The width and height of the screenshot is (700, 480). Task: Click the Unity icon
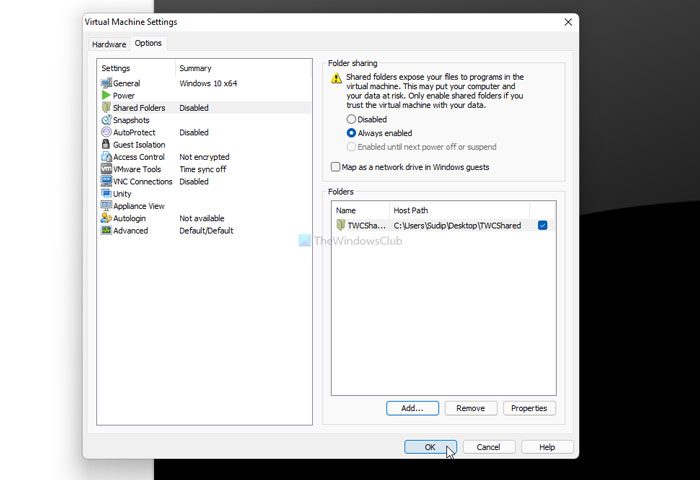[106, 193]
